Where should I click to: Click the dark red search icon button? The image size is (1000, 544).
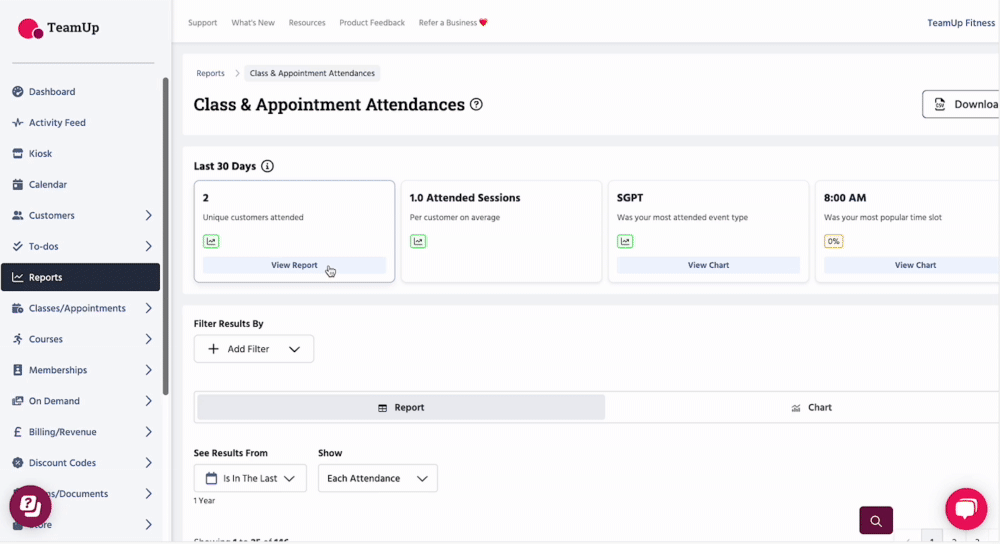875,521
